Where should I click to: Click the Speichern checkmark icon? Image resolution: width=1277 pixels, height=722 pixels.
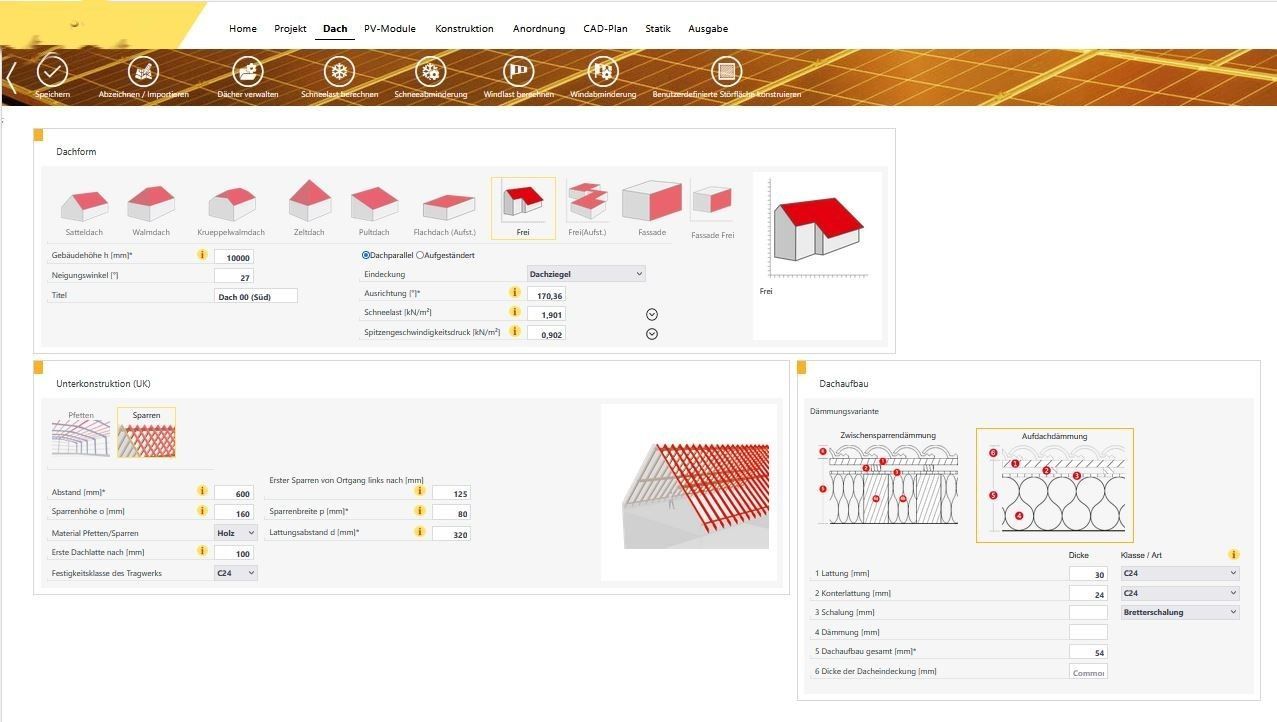coord(52,71)
